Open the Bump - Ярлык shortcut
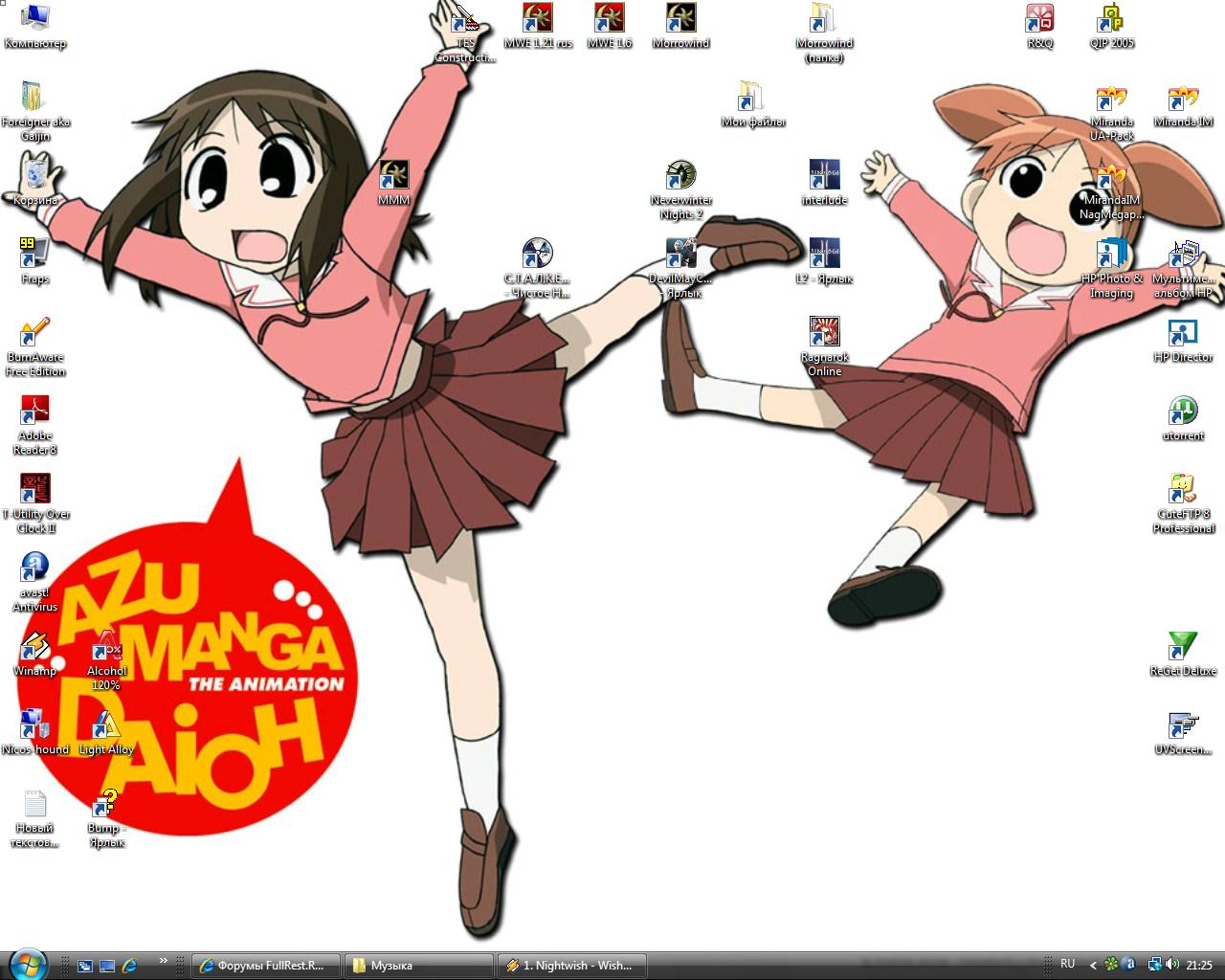The image size is (1225, 980). tap(106, 817)
